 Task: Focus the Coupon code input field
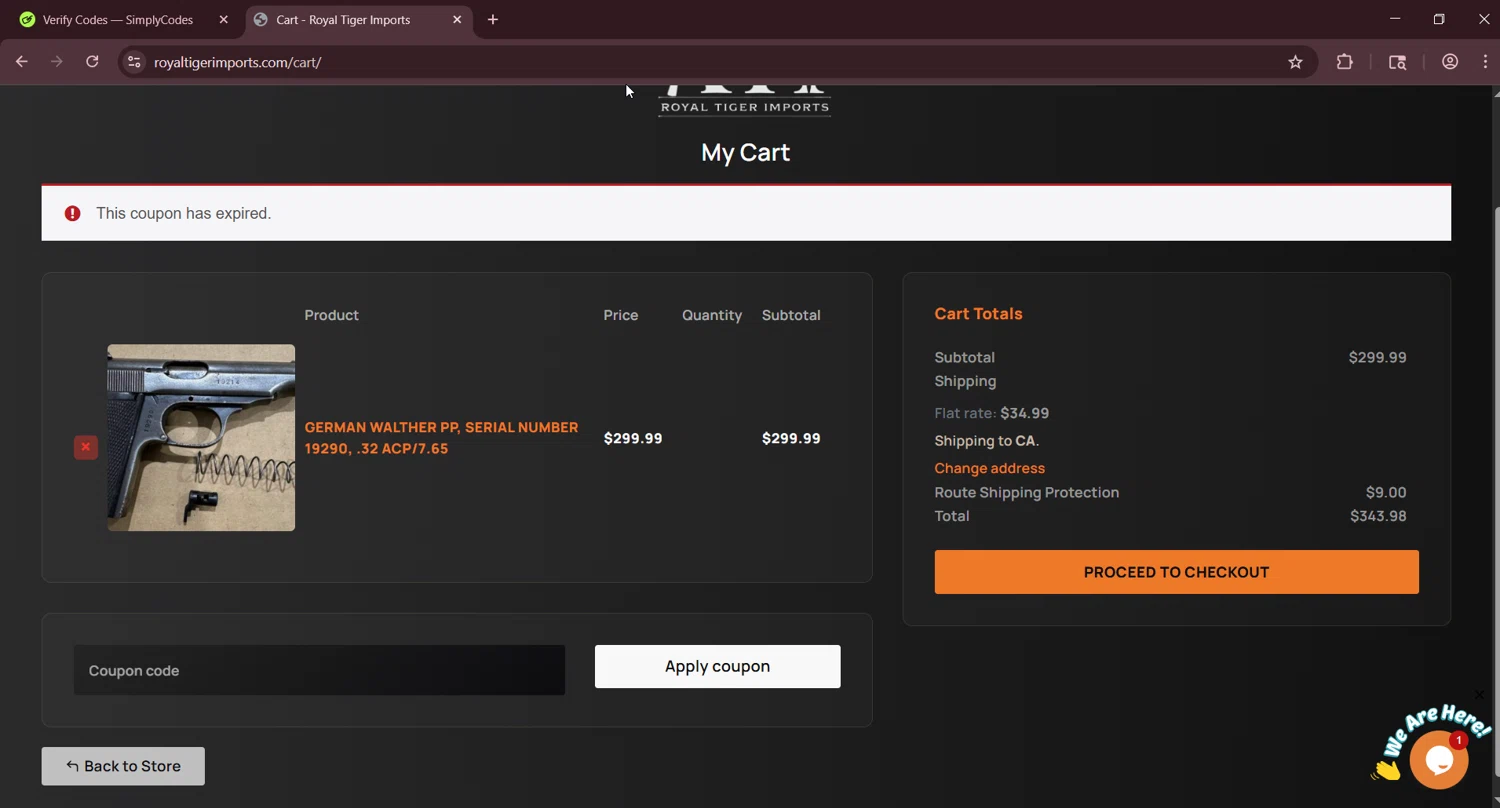coord(319,670)
